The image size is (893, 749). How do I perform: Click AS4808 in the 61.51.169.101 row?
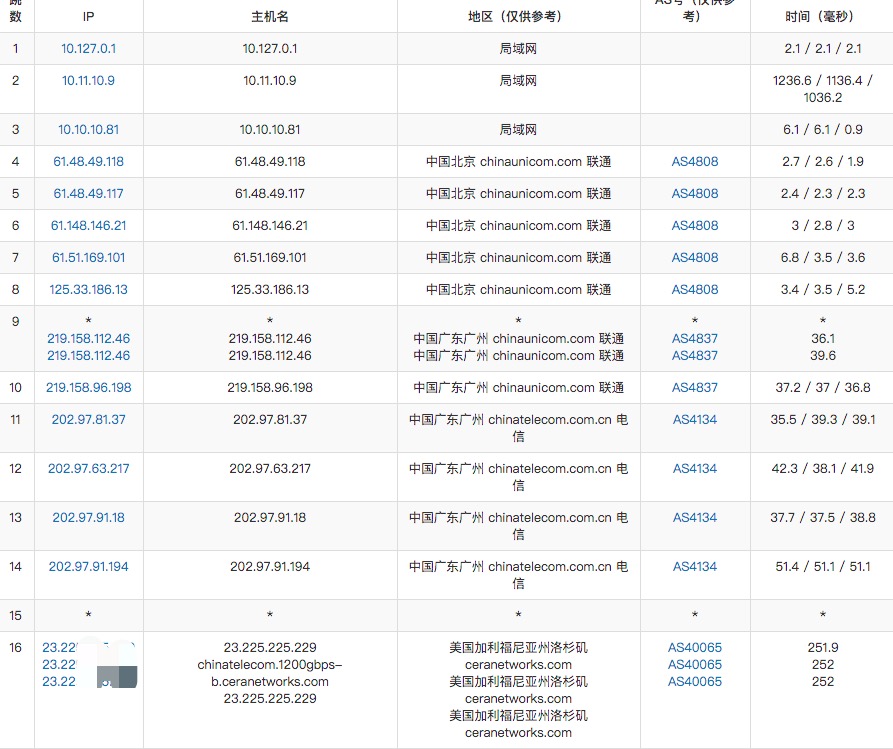(x=695, y=257)
